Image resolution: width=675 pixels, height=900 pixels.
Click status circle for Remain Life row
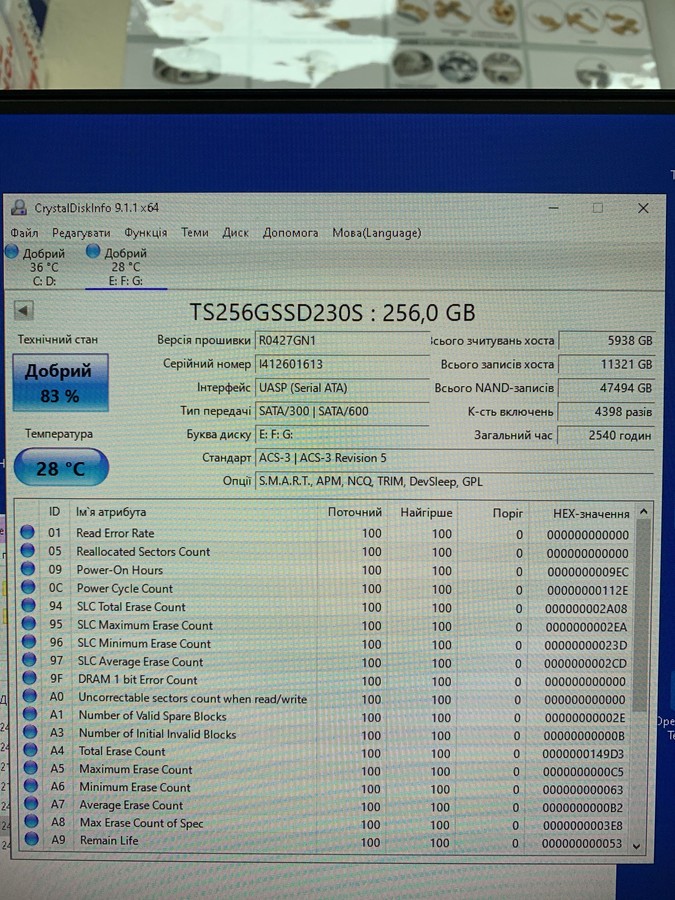tap(32, 839)
